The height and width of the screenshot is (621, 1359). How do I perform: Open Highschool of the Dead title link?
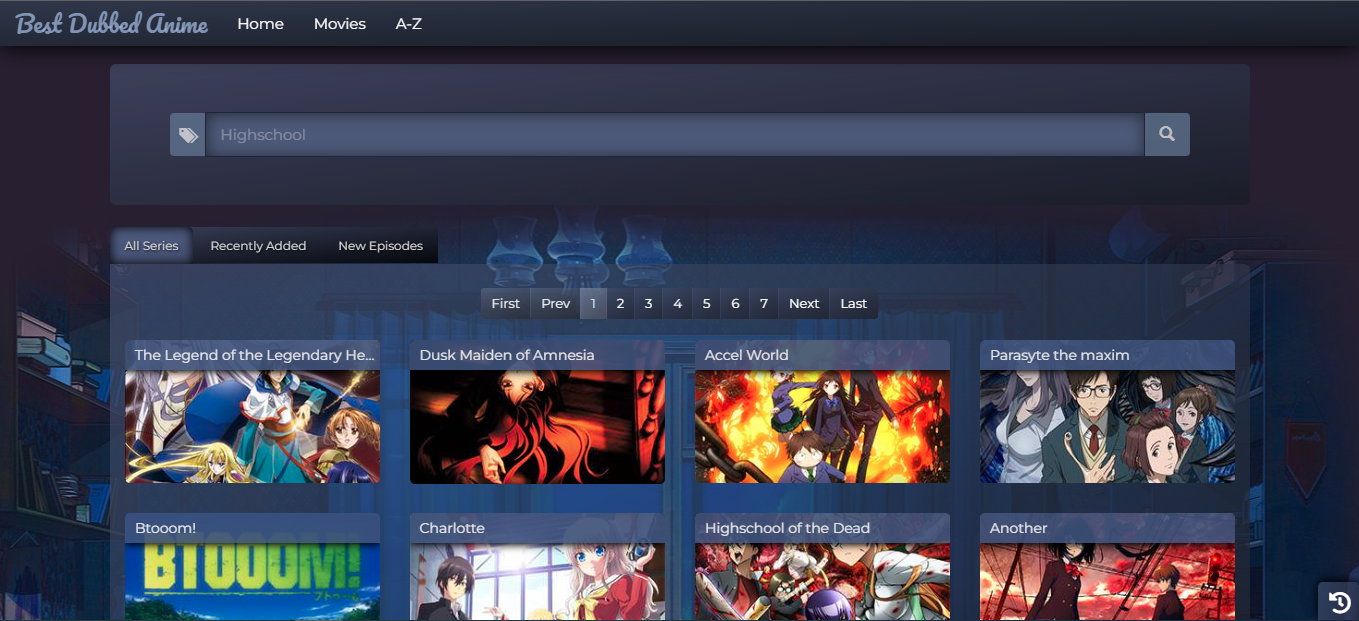click(x=787, y=528)
